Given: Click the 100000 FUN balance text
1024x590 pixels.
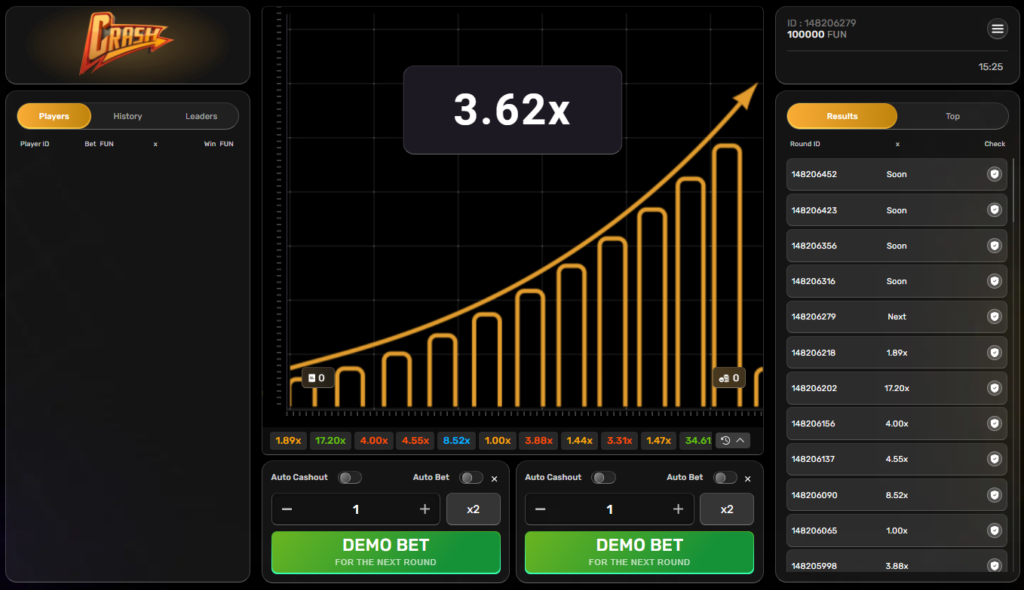Looking at the screenshot, I should pos(817,35).
